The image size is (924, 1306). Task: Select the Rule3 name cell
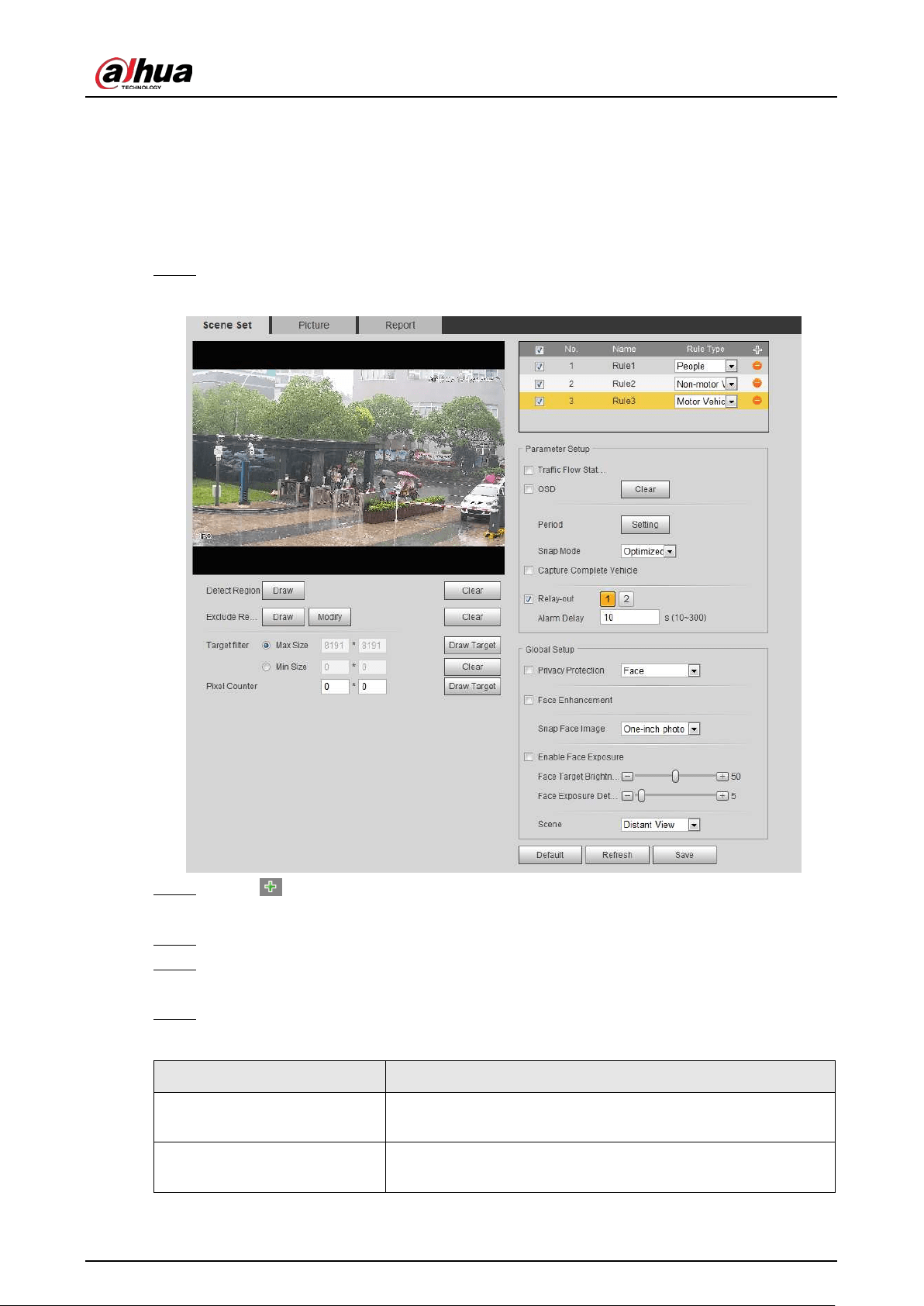pos(624,401)
